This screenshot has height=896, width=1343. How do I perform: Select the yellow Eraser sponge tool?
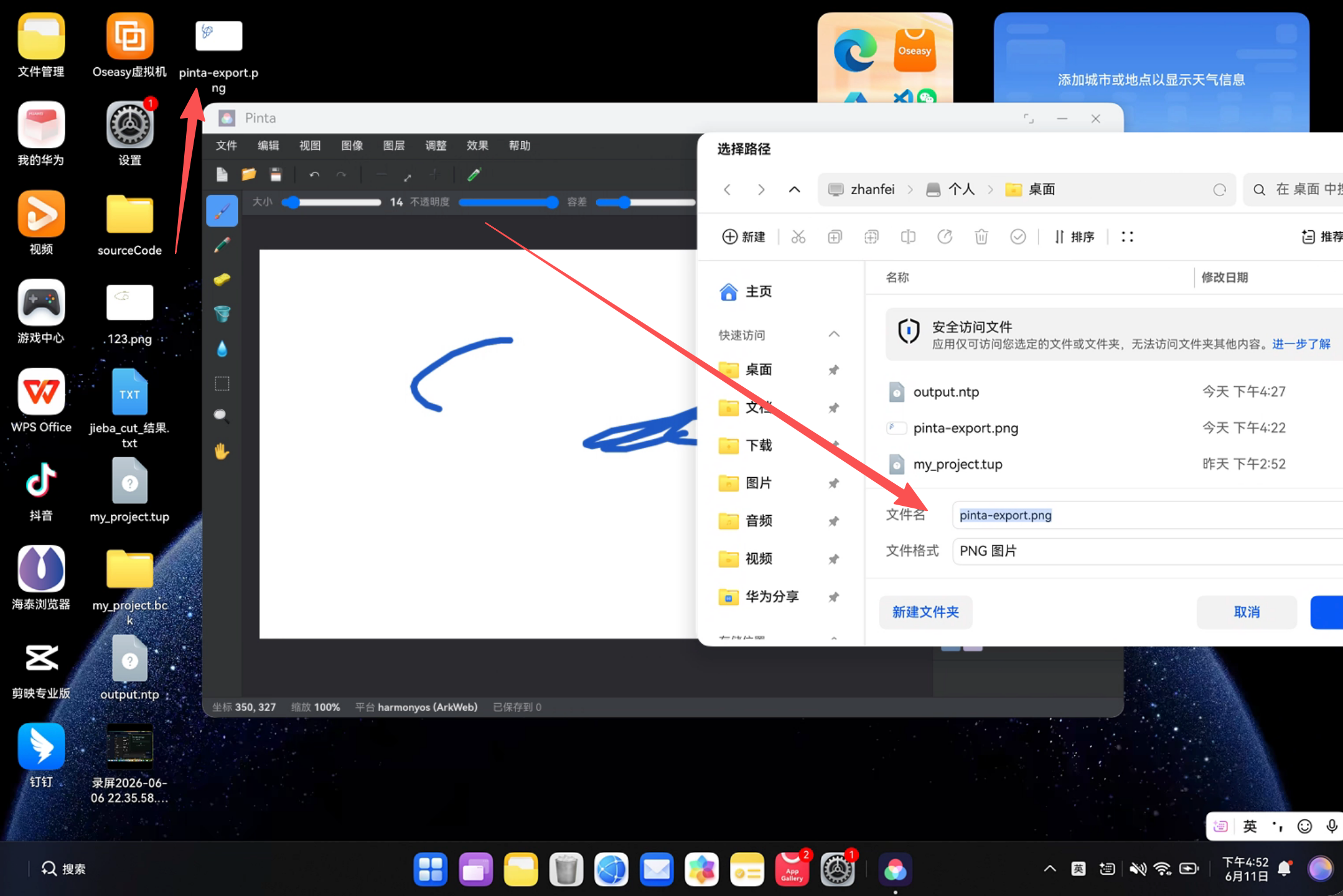pos(222,280)
